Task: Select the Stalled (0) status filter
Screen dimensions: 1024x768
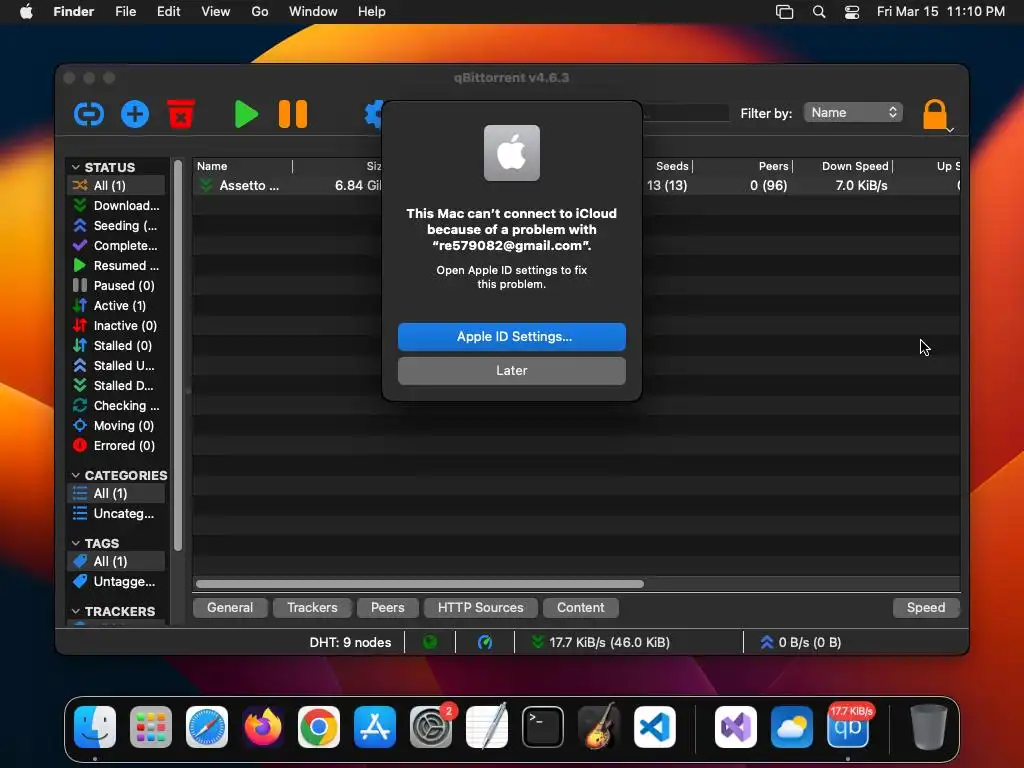Action: [116, 346]
